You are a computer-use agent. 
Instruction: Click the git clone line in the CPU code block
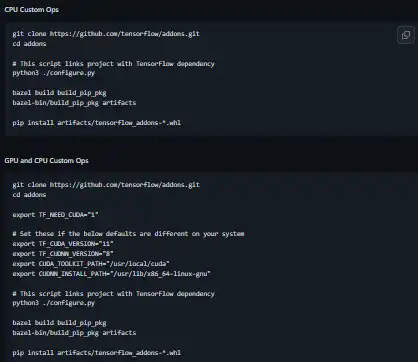tap(106, 34)
